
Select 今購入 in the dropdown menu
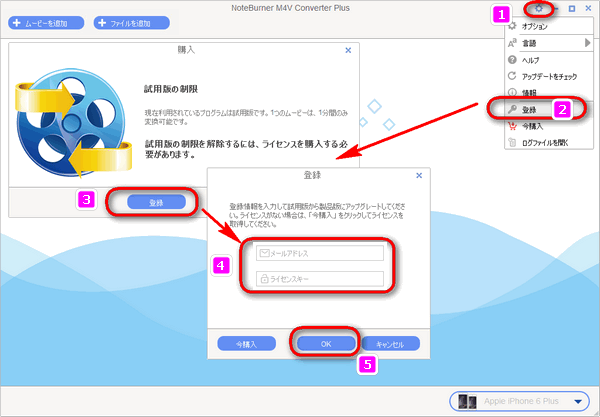tap(549, 126)
